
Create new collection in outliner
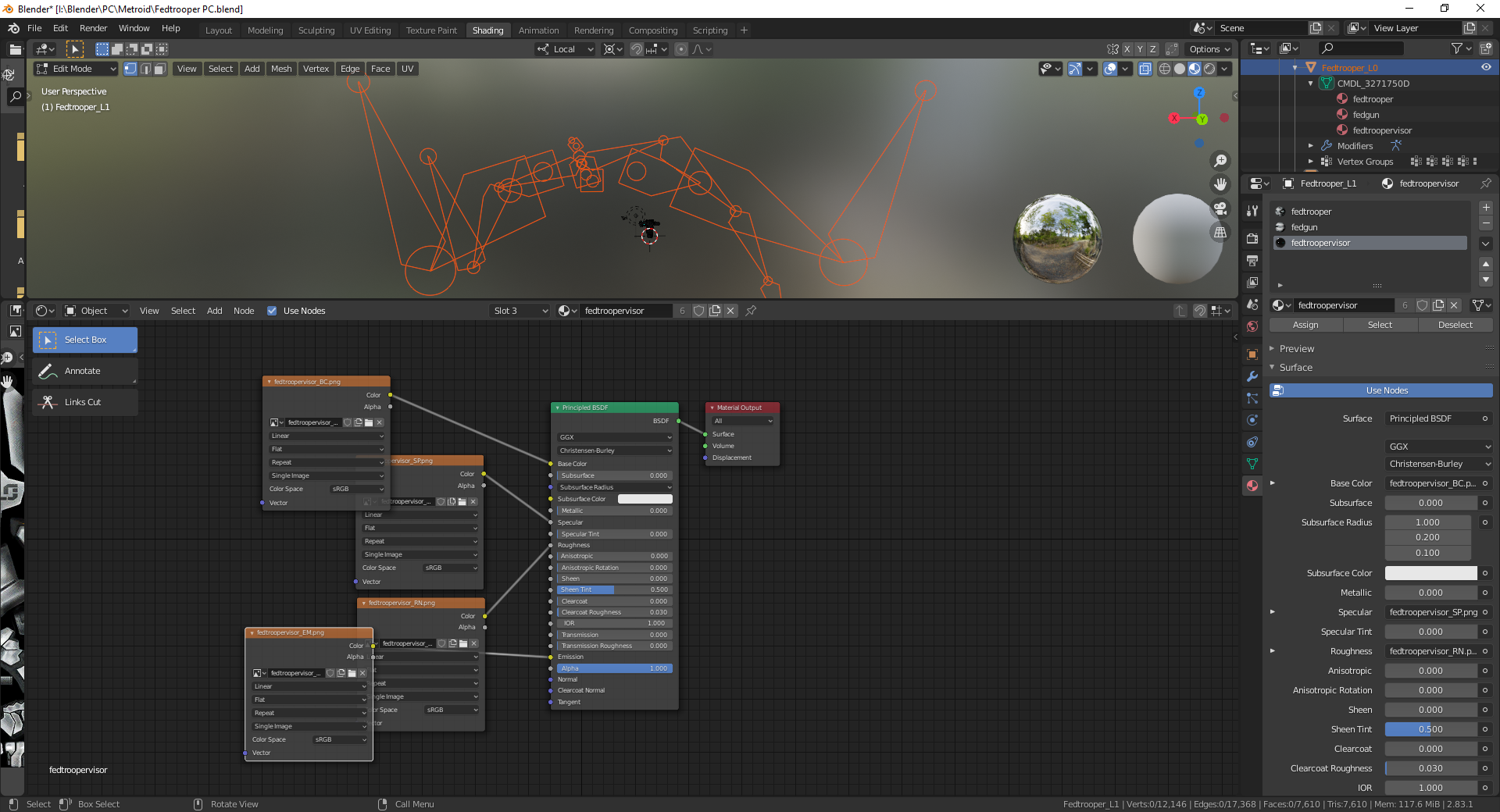1486,48
